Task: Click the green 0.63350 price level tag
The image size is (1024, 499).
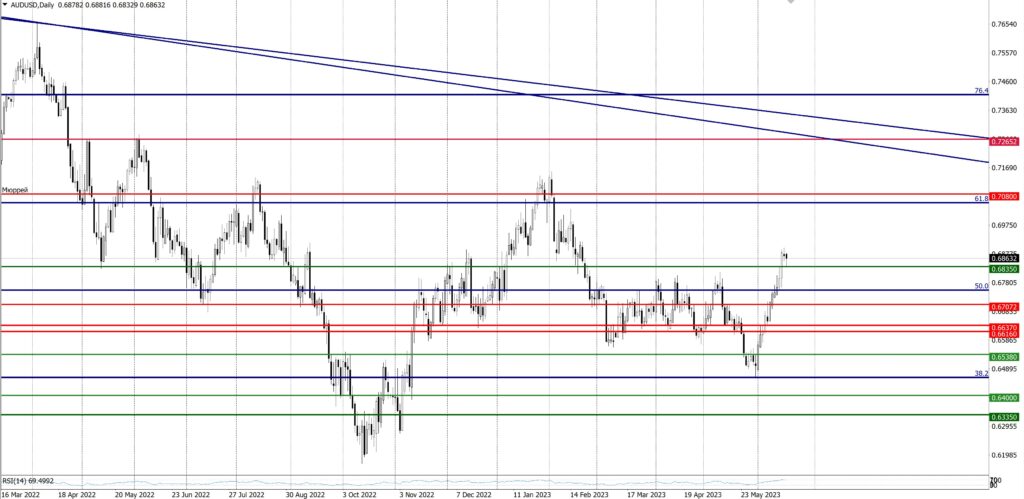Action: [1004, 416]
